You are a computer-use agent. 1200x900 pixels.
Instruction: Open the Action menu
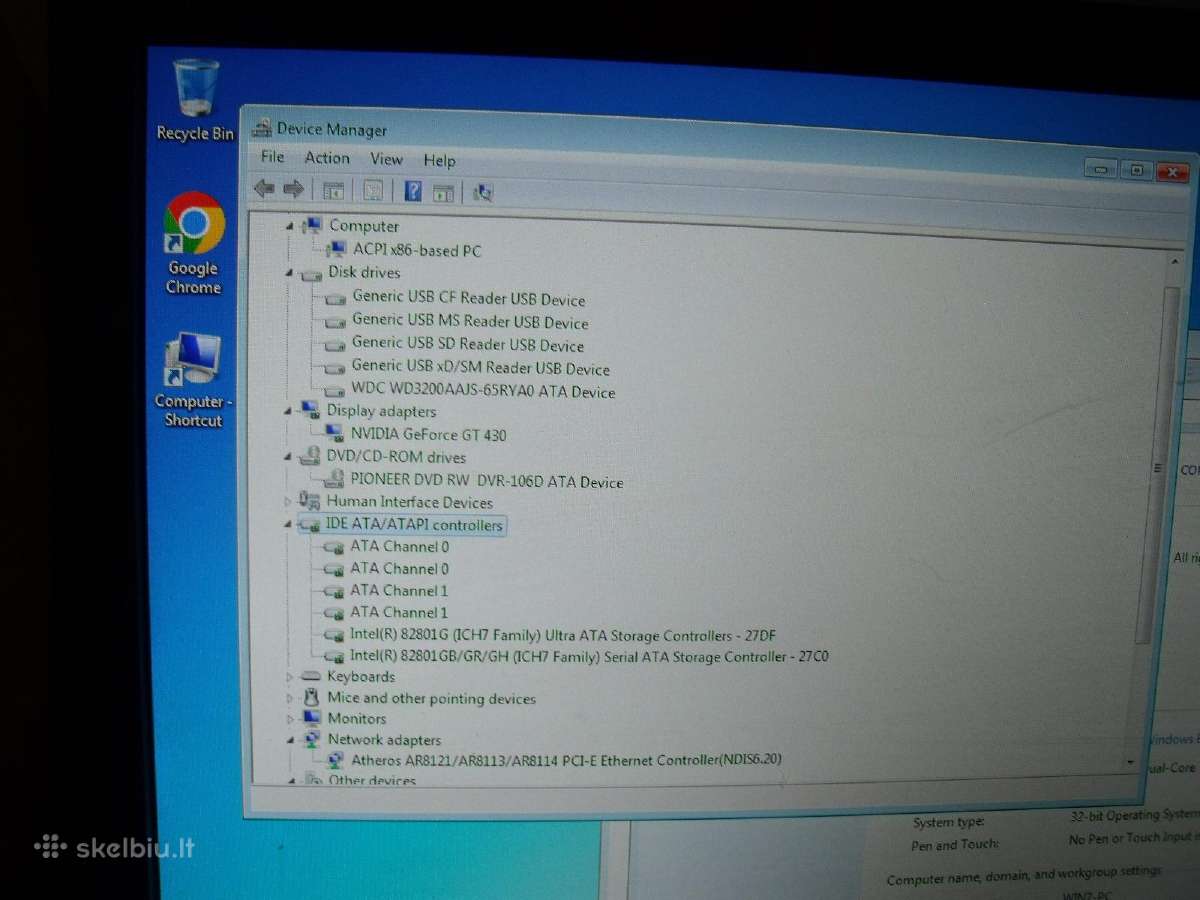click(327, 158)
